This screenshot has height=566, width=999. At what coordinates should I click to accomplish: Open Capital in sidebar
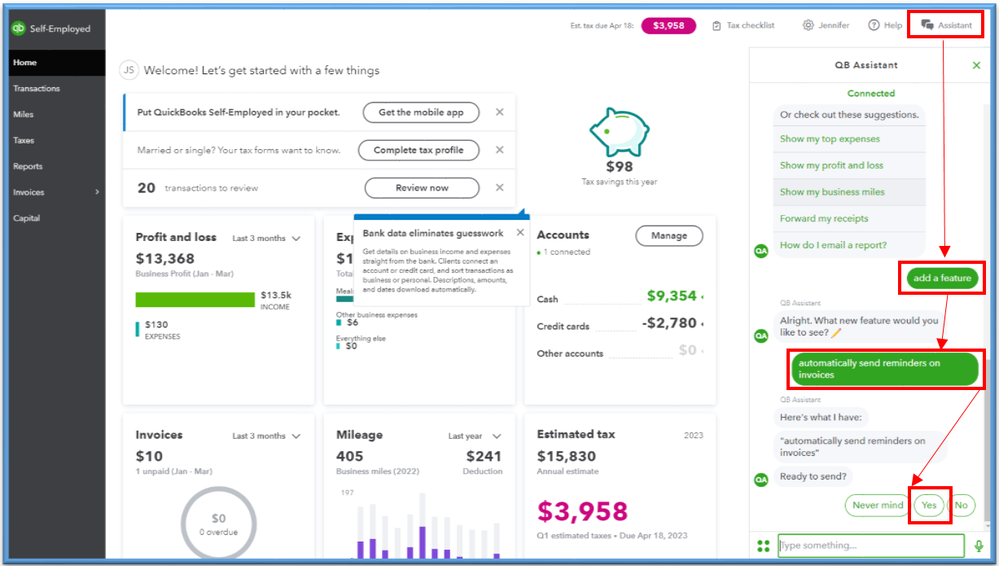[57, 218]
